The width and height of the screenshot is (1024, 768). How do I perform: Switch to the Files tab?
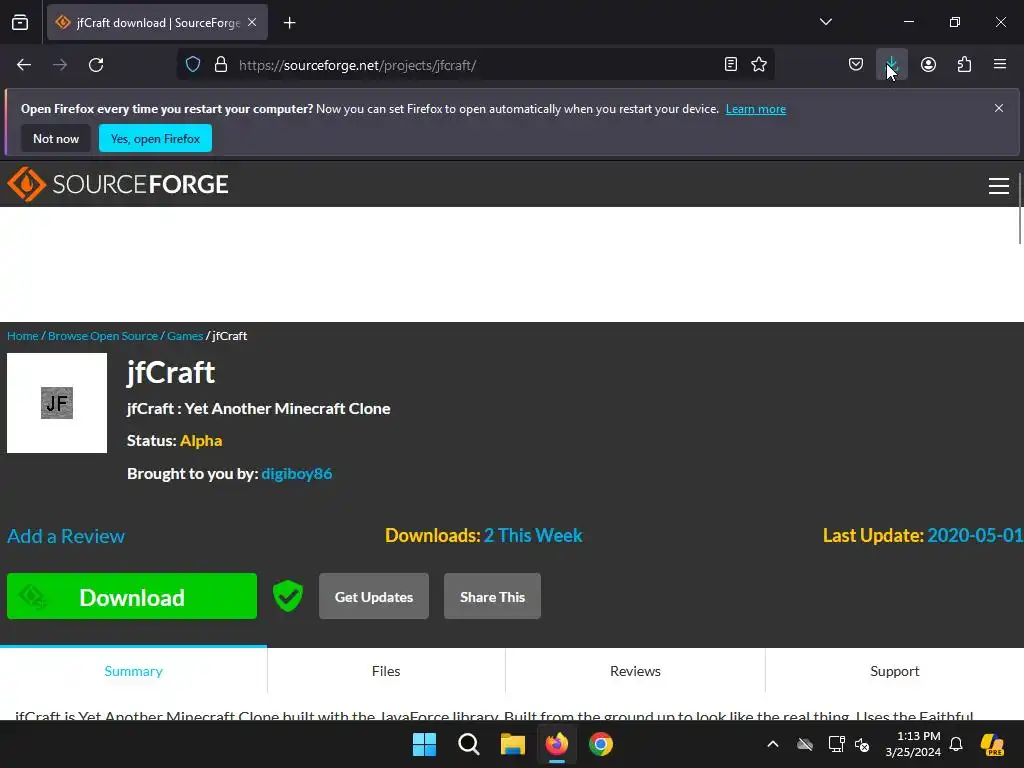point(386,671)
